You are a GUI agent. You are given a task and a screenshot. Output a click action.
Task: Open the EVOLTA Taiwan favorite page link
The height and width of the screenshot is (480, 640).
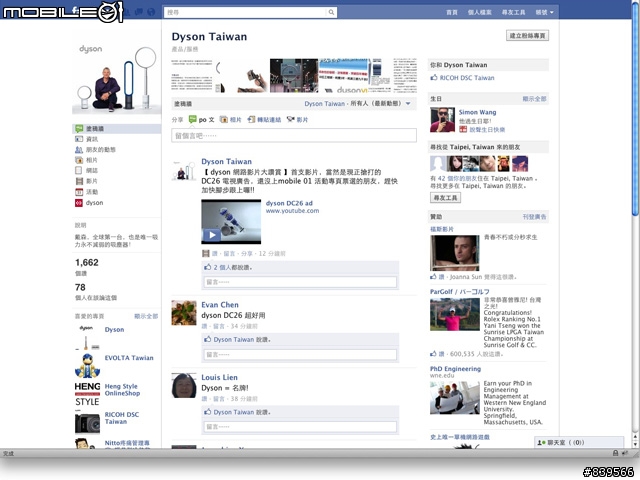tap(129, 358)
